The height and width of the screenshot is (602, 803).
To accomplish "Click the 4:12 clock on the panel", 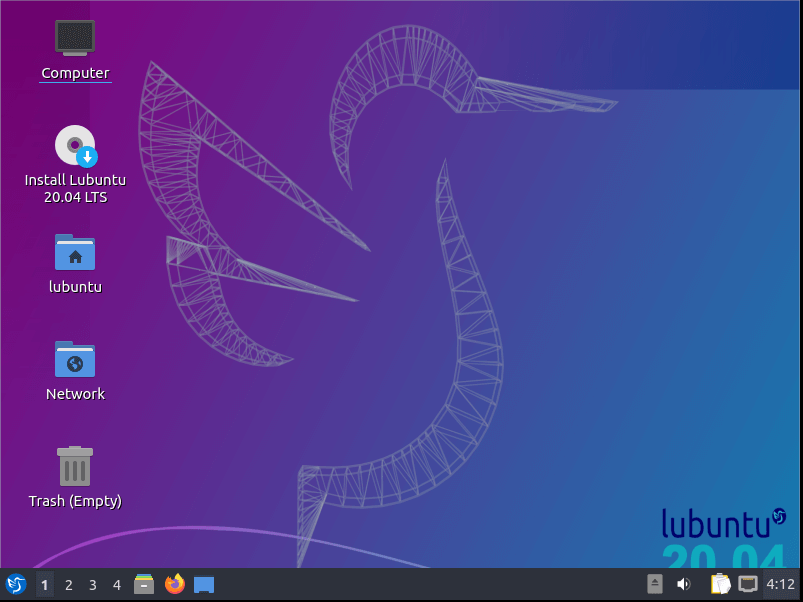I will 780,584.
